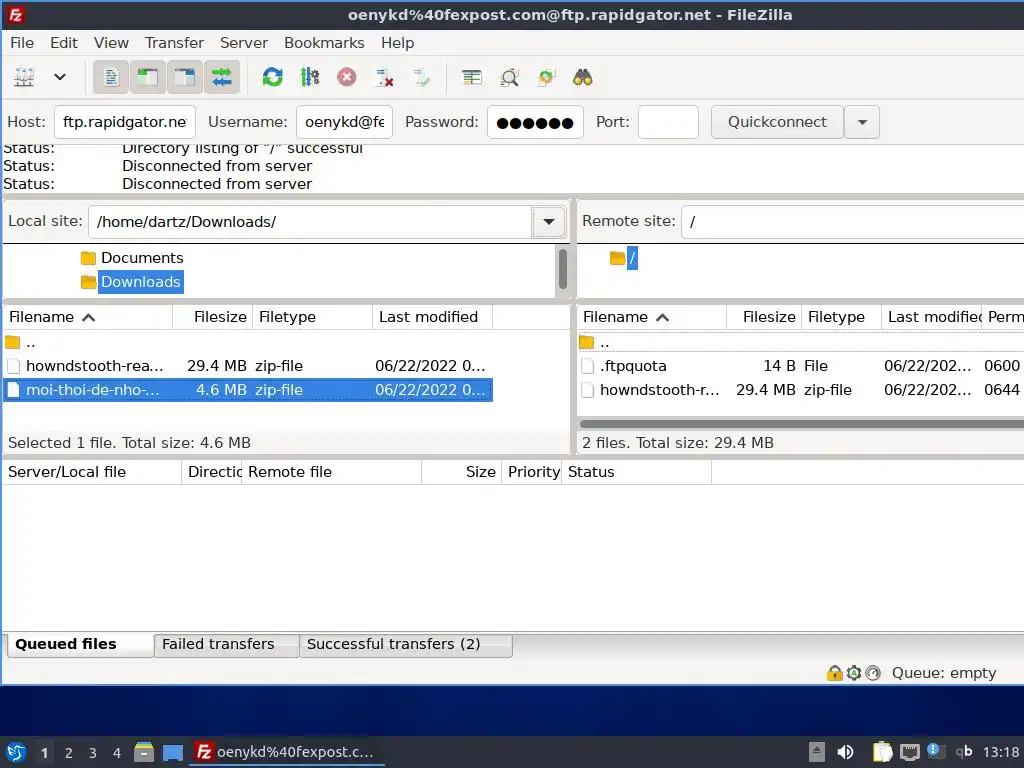Open the View menu
The height and width of the screenshot is (768, 1024).
[111, 43]
